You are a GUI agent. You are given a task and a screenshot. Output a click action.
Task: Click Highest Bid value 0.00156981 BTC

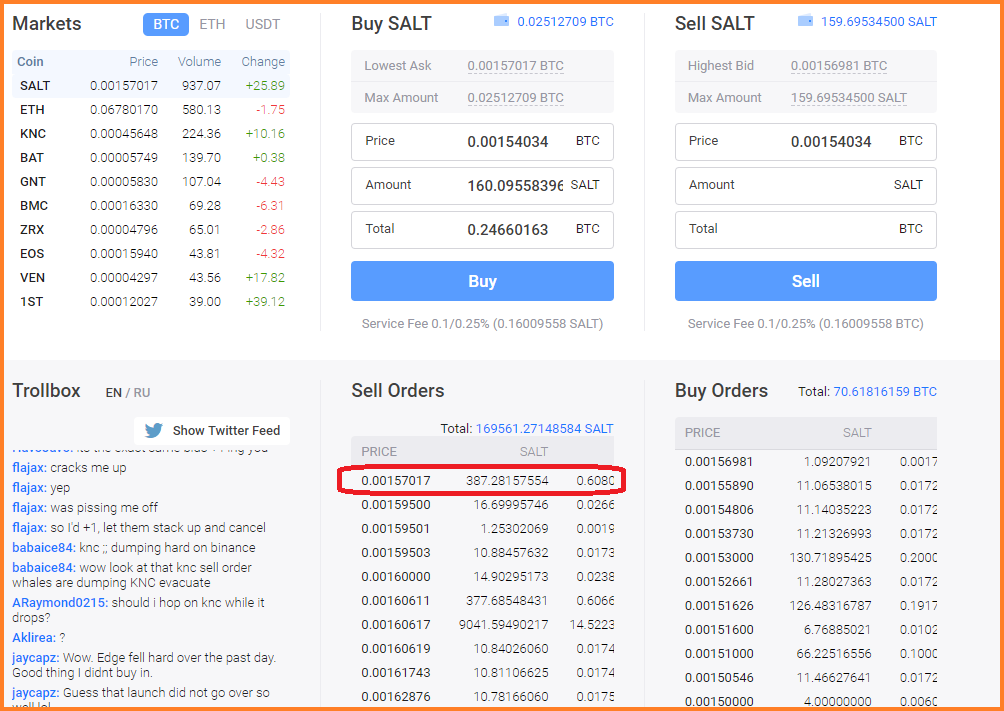(839, 66)
